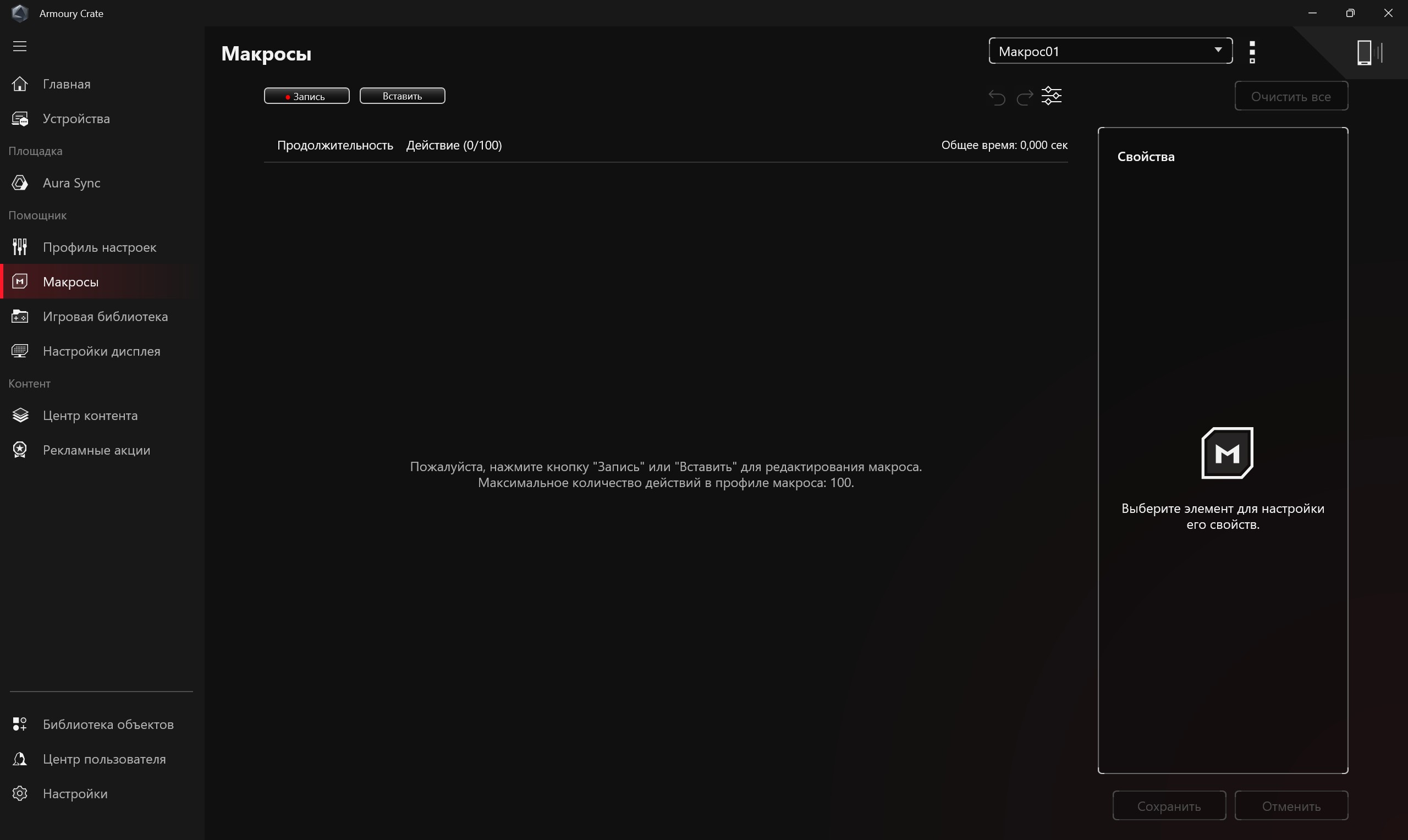Open the Игровая библиотека icon

pos(20,317)
